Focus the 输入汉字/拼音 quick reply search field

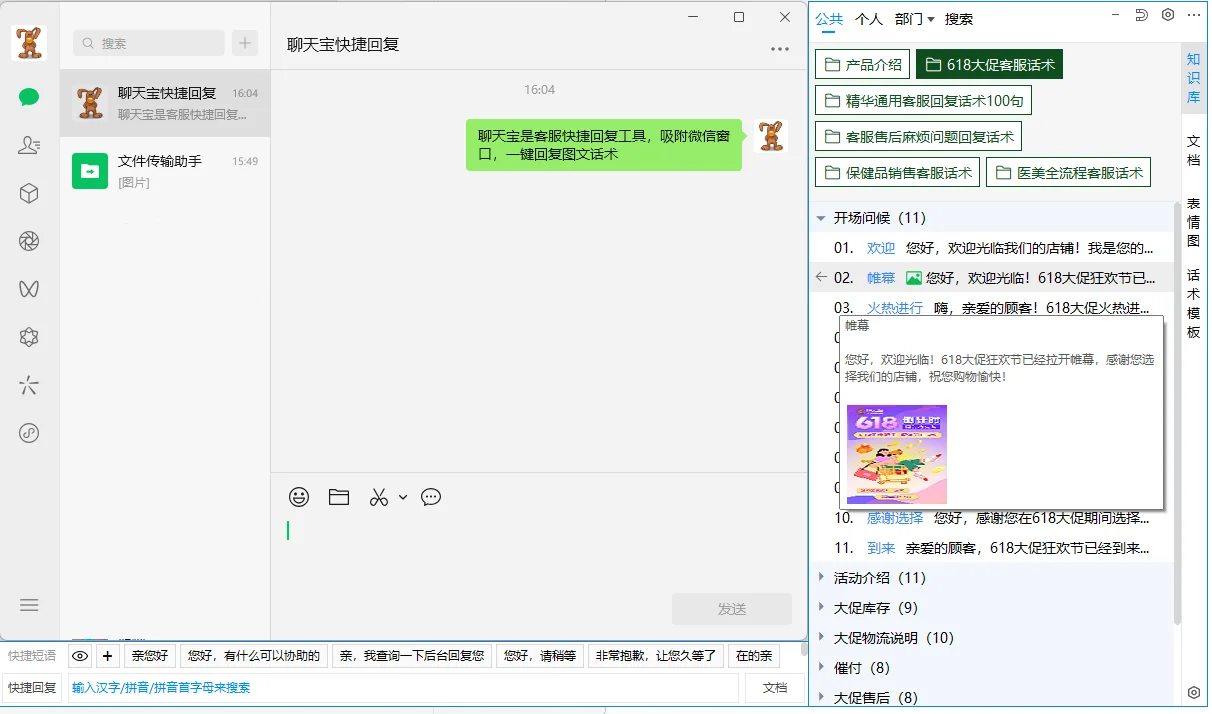pyautogui.click(x=403, y=688)
